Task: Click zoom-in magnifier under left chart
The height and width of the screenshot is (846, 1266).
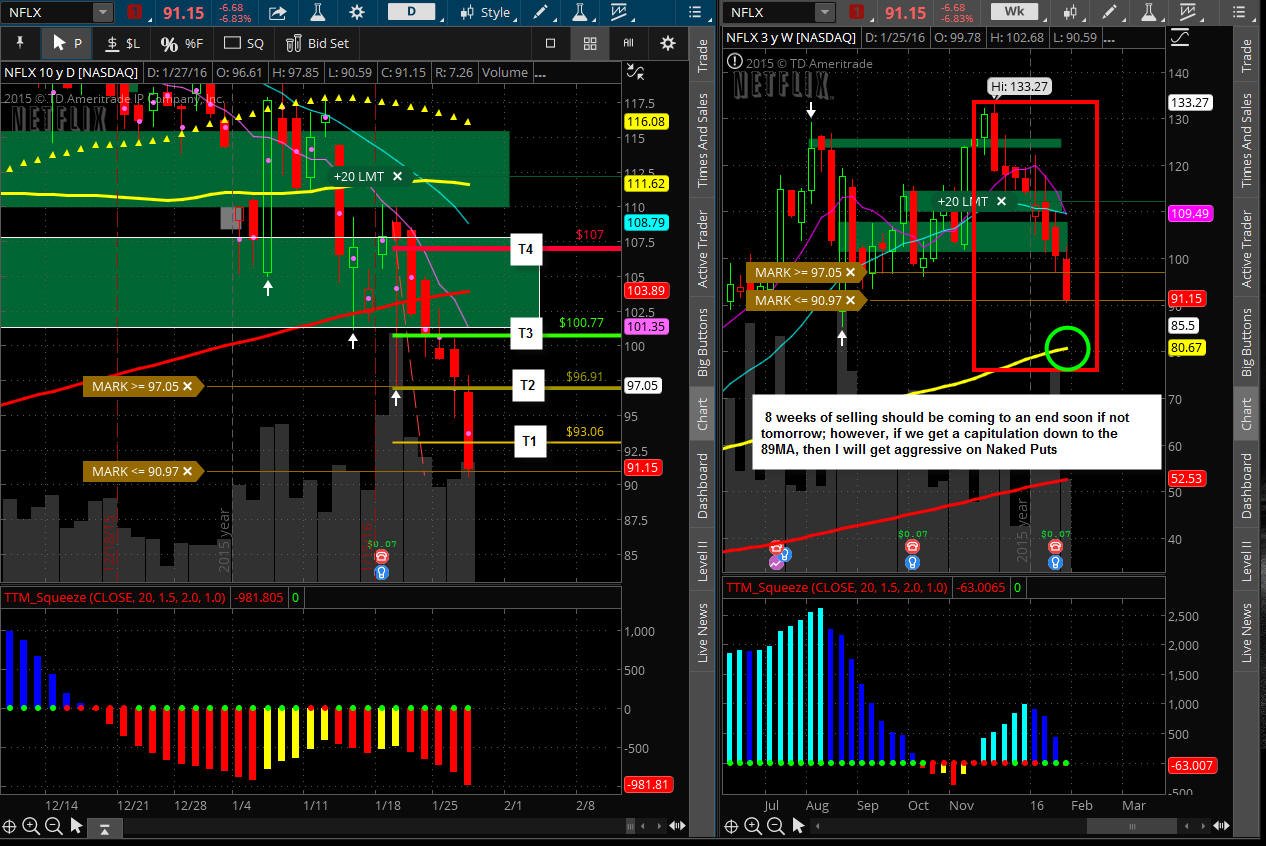Action: pos(31,826)
